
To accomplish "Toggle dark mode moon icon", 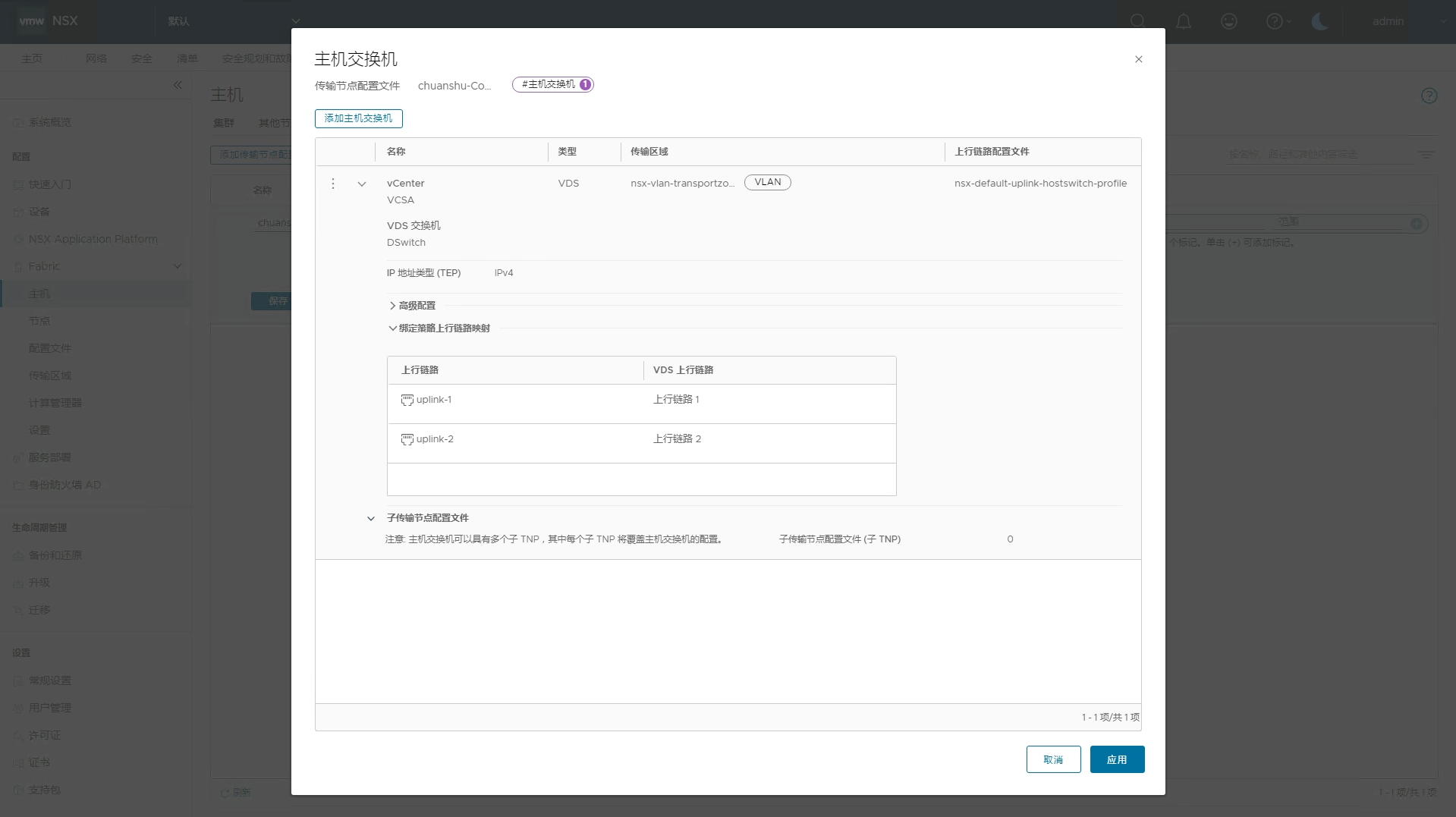I will 1319,21.
